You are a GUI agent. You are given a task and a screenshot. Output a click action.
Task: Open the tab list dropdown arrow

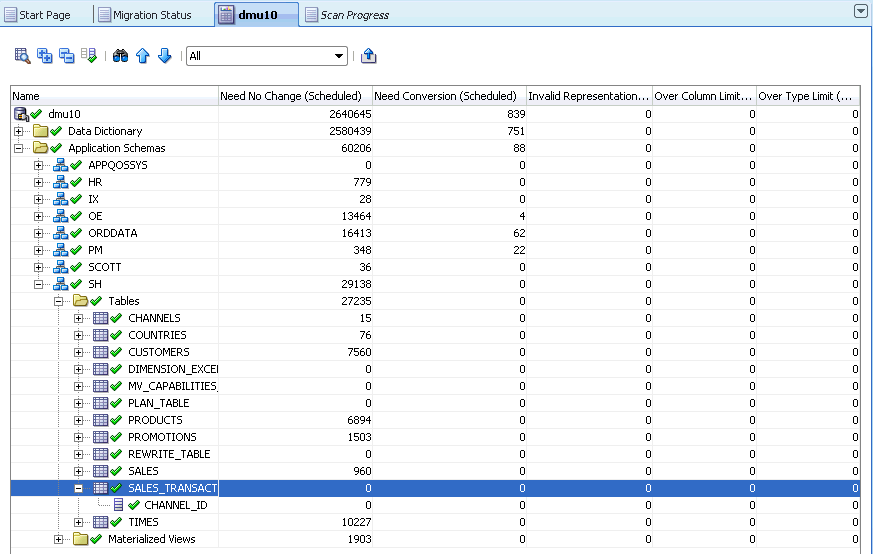tap(860, 11)
